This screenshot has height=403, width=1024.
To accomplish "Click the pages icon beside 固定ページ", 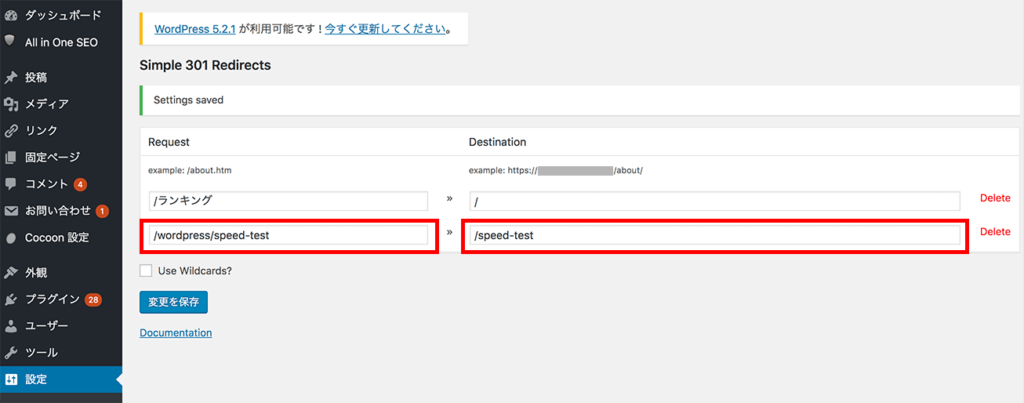I will [x=10, y=157].
